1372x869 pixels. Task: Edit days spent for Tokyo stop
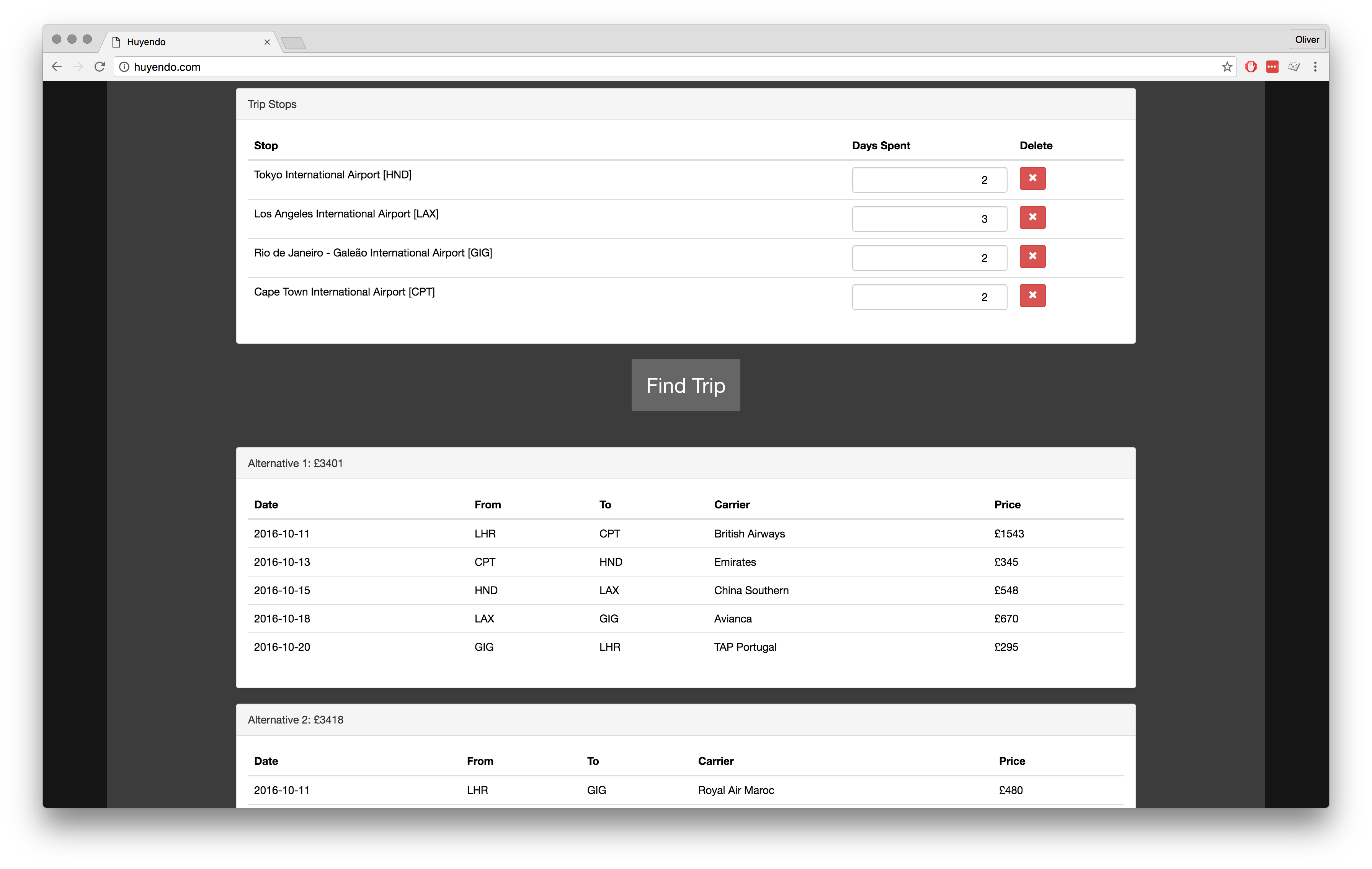click(x=929, y=180)
